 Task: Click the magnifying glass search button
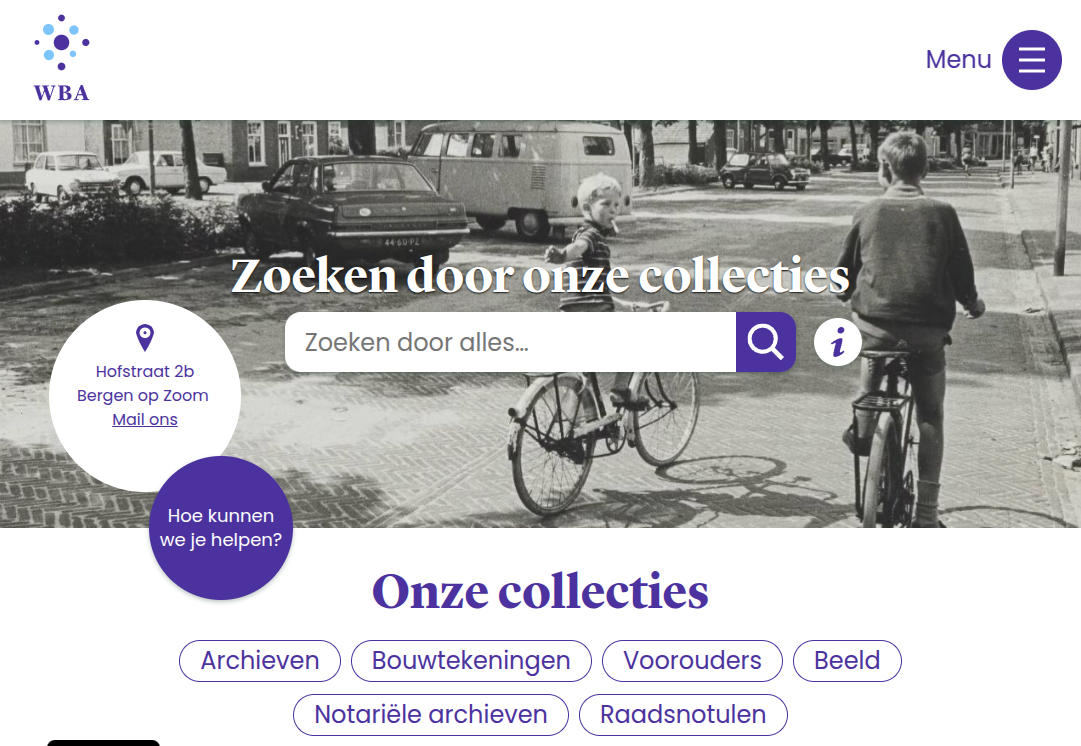(766, 342)
